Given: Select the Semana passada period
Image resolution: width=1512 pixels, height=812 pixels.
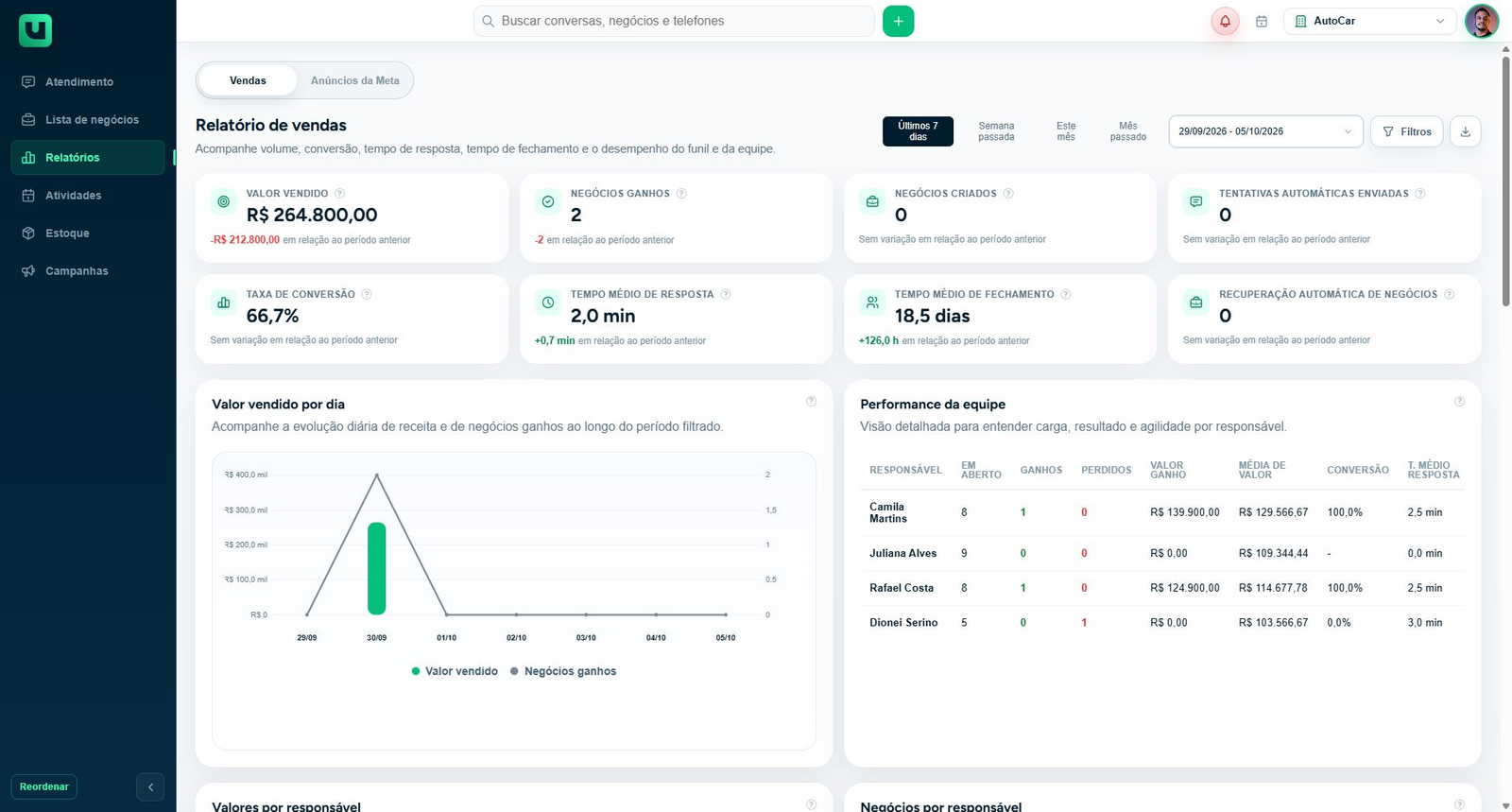Looking at the screenshot, I should pos(996,131).
